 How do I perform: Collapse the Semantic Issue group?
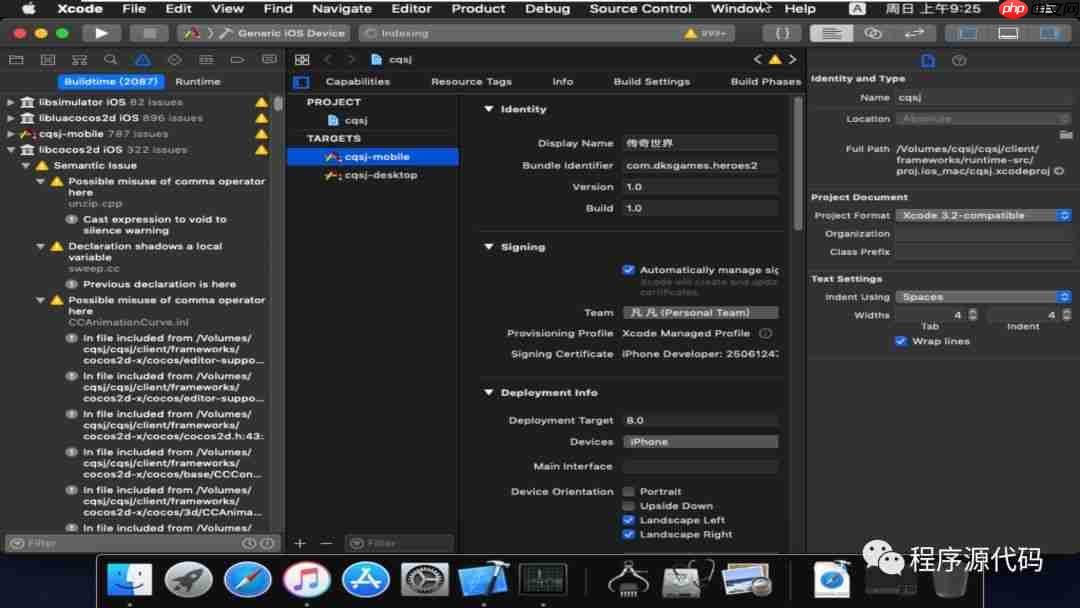pyautogui.click(x=25, y=165)
